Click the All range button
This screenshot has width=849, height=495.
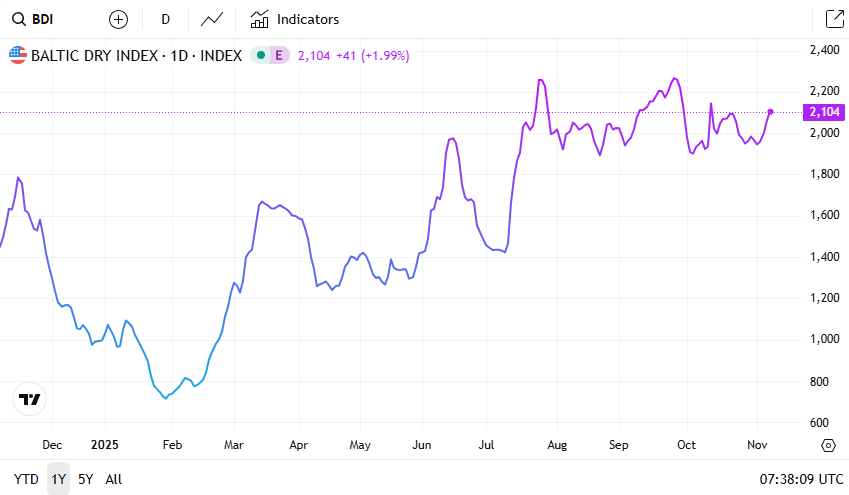(113, 479)
